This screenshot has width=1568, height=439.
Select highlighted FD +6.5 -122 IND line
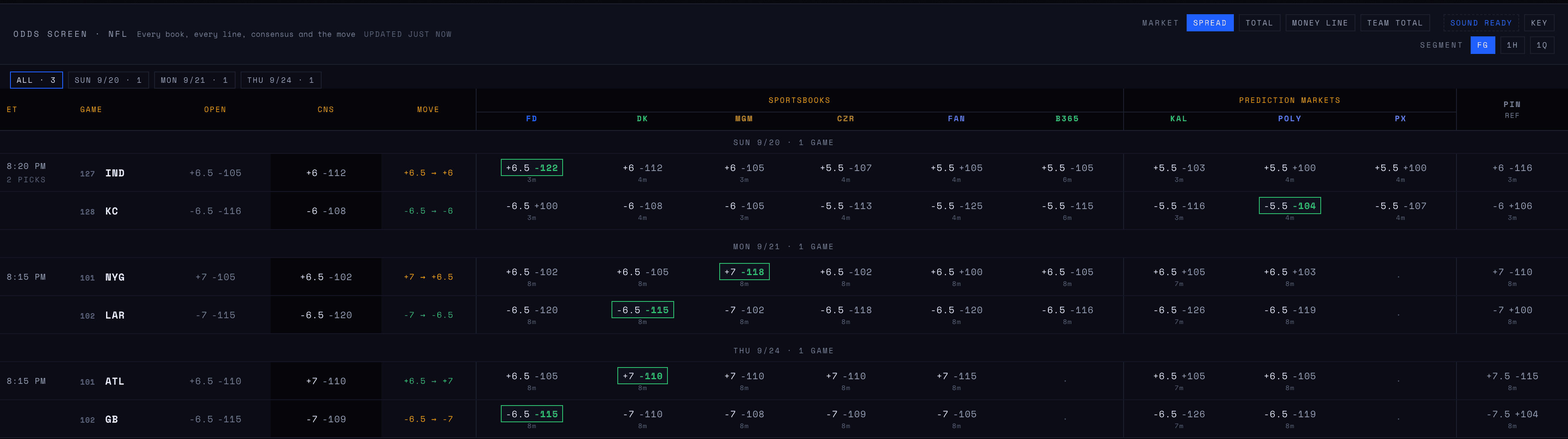tap(531, 168)
